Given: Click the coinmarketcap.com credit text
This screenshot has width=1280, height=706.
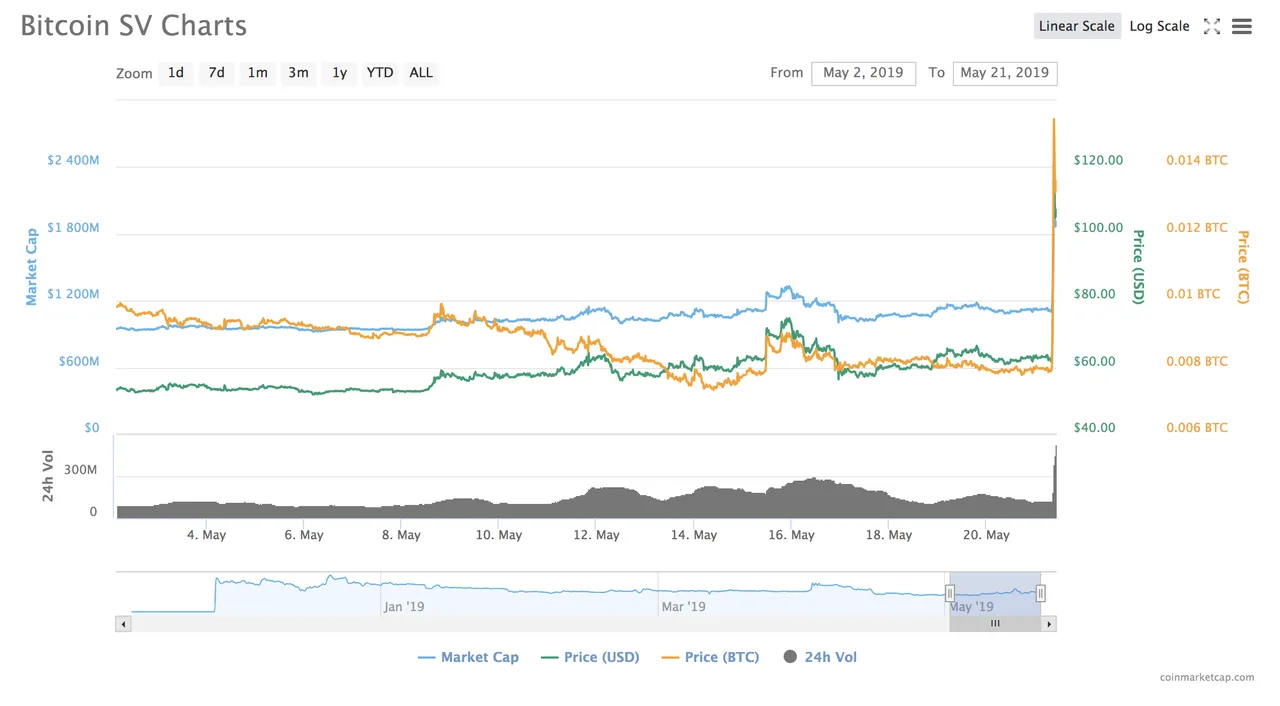Looking at the screenshot, I should pos(1207,677).
